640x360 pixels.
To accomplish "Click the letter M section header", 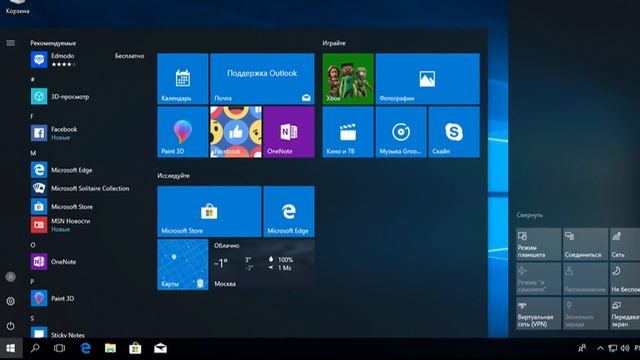I will (x=33, y=153).
